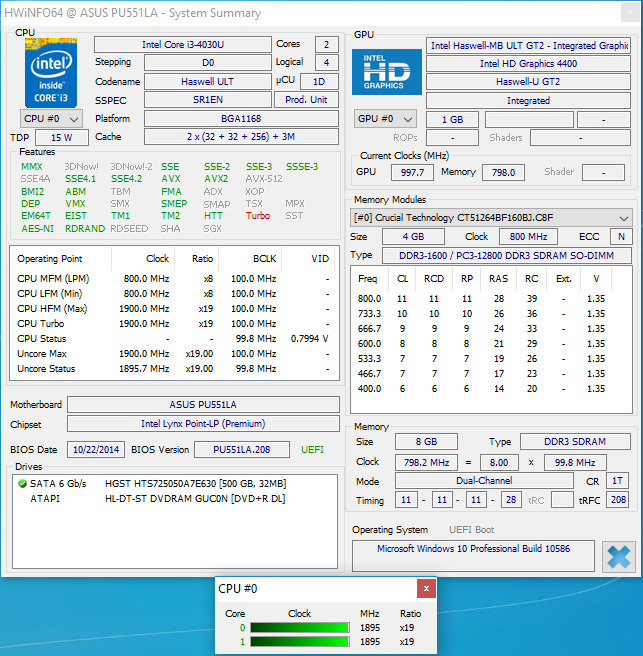The height and width of the screenshot is (656, 643).
Task: Open the CPU #0 selector dropdown
Action: point(51,119)
